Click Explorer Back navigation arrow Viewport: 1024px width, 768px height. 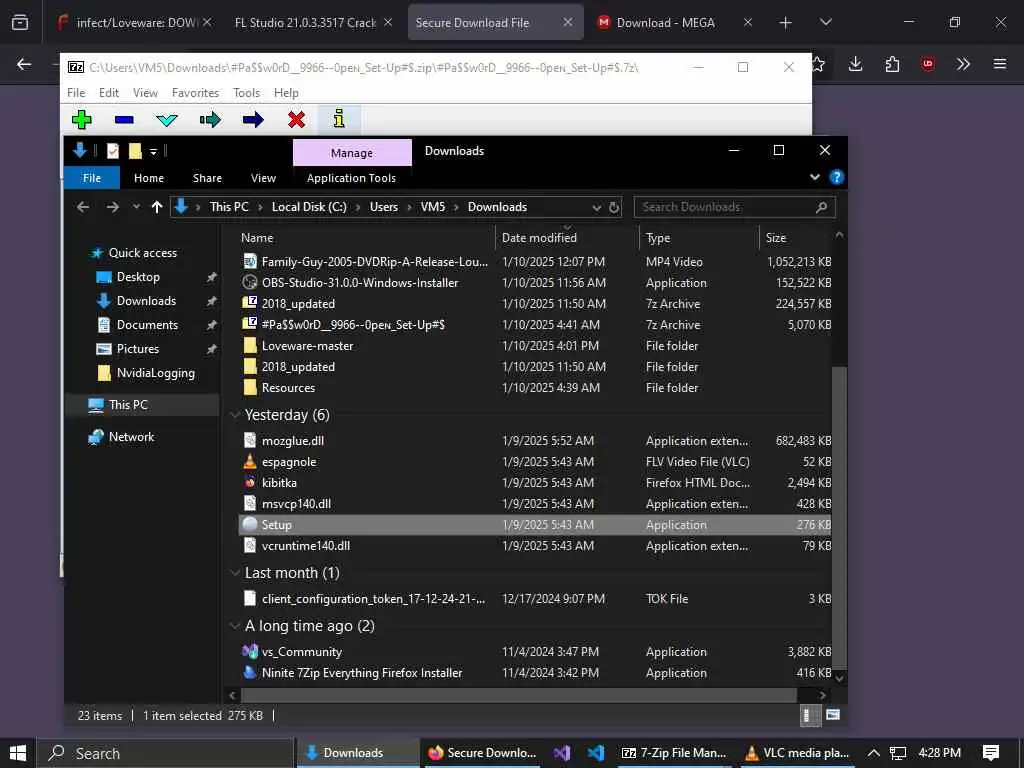[83, 207]
